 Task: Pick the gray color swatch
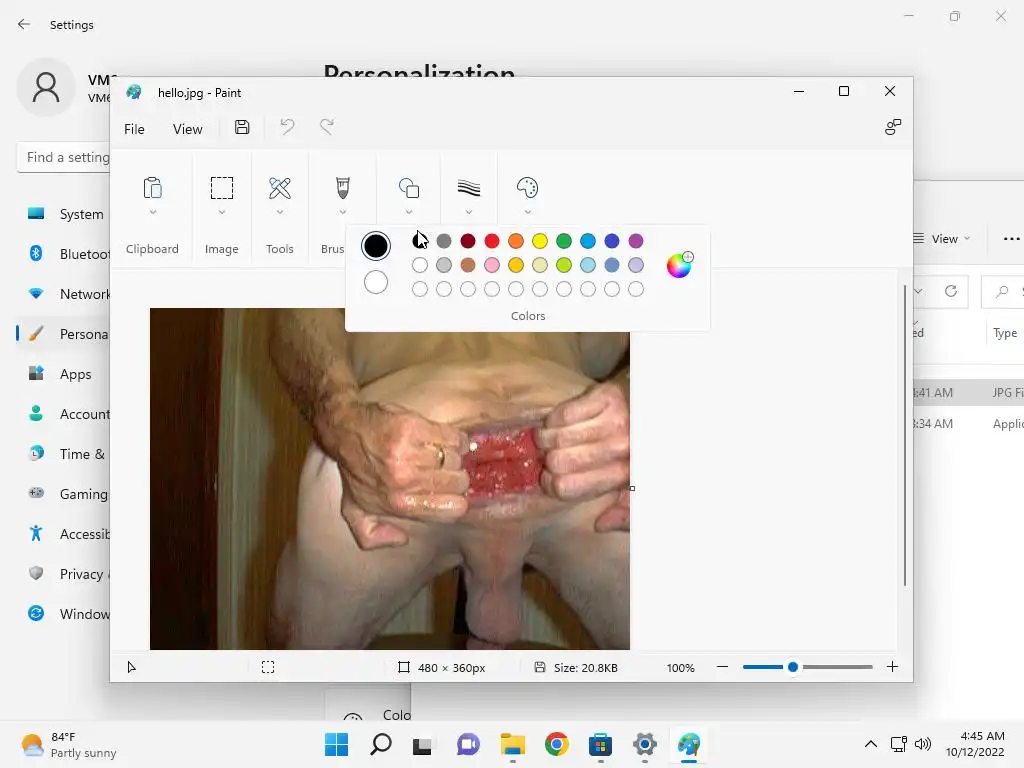point(443,241)
